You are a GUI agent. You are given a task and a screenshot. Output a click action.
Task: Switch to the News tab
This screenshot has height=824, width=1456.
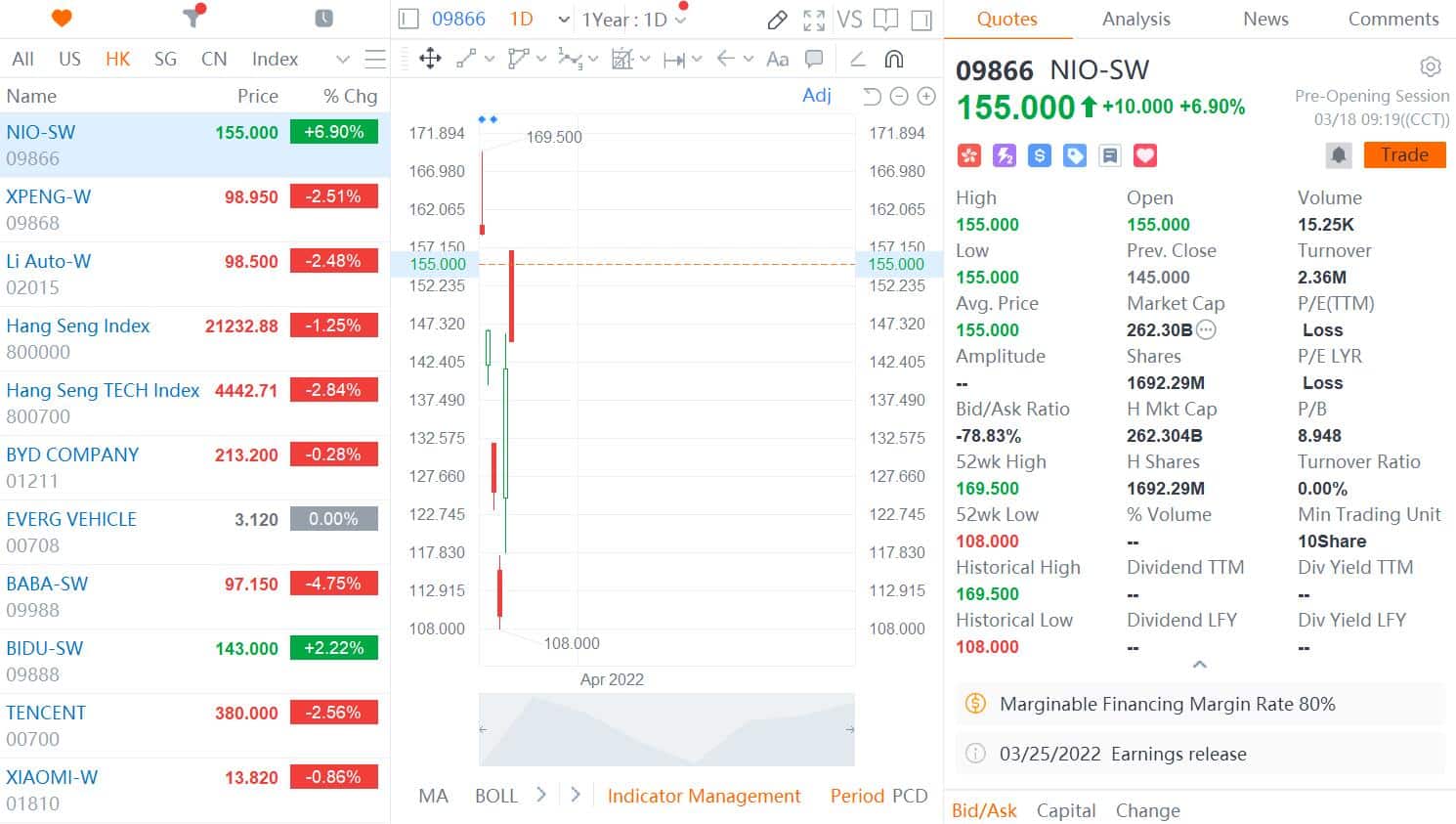point(1264,19)
